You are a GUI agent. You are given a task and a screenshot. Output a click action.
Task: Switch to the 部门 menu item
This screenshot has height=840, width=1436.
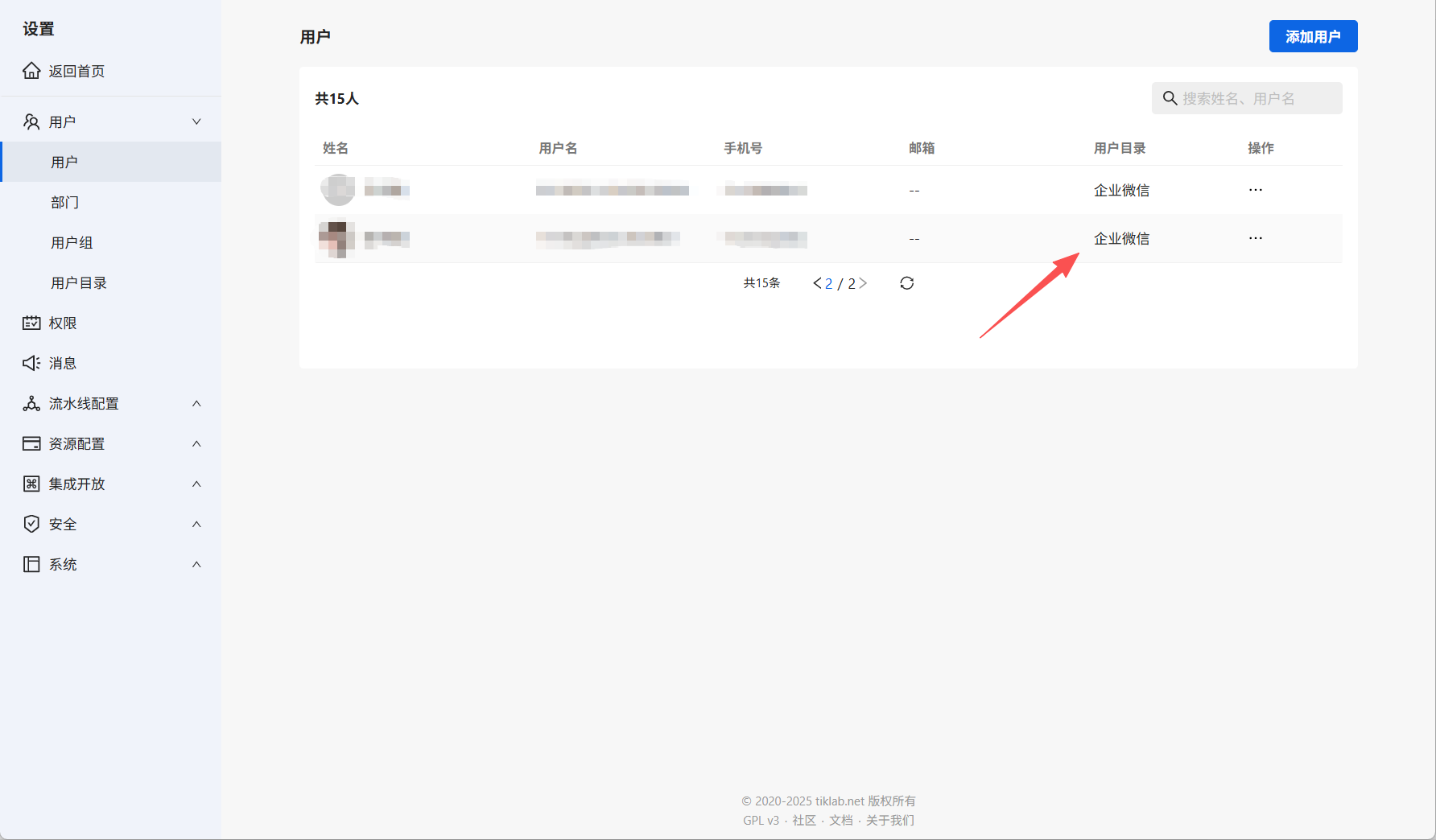[65, 202]
